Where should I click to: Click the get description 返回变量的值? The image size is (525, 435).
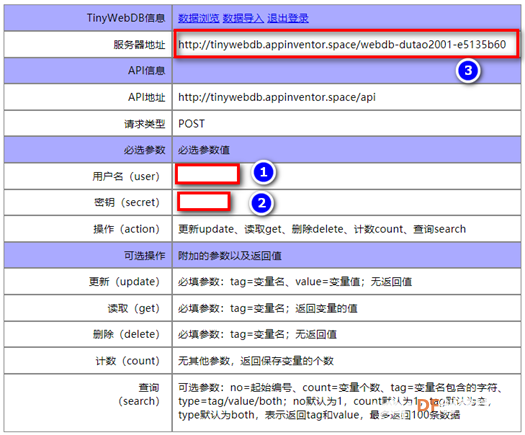click(268, 308)
